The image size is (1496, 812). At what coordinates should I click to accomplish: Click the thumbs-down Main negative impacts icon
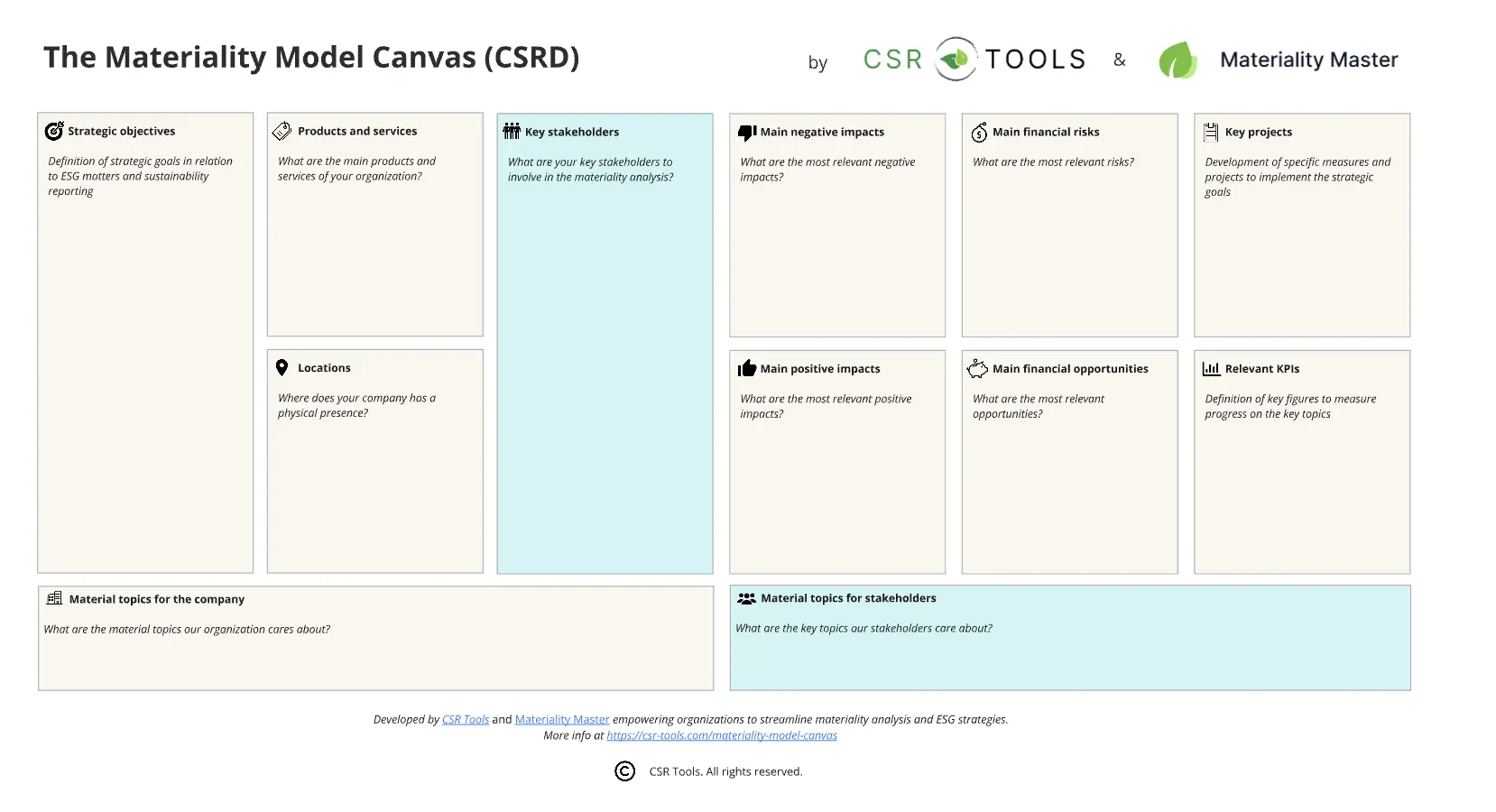(747, 133)
